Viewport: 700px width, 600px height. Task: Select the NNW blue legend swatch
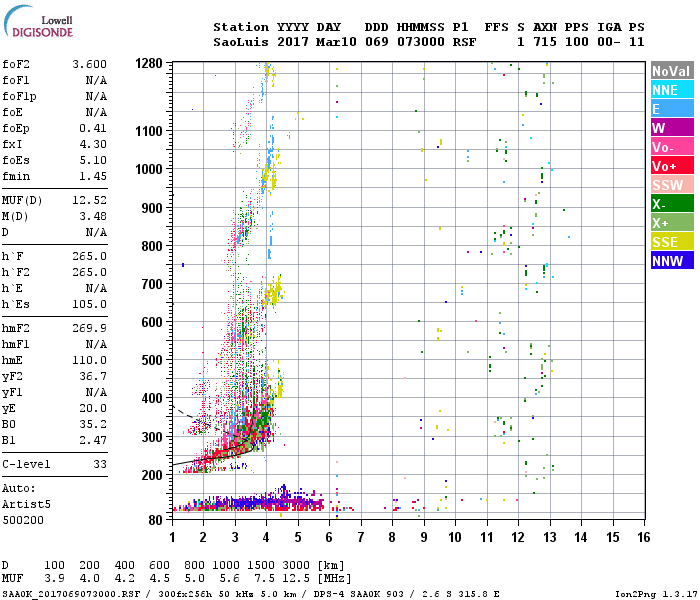click(x=672, y=261)
